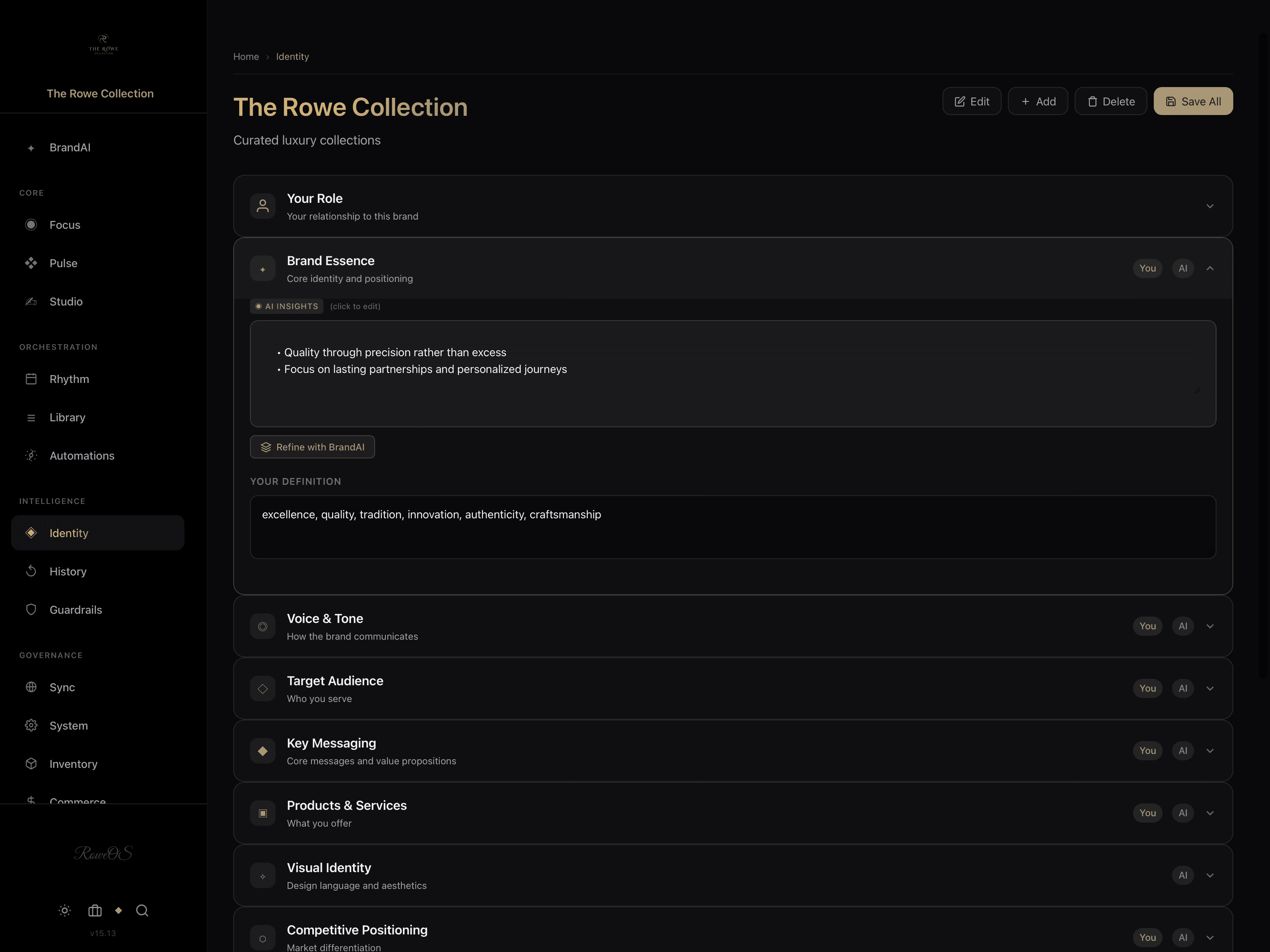The width and height of the screenshot is (1270, 952).
Task: Toggle the theme sun icon
Action: 64,910
